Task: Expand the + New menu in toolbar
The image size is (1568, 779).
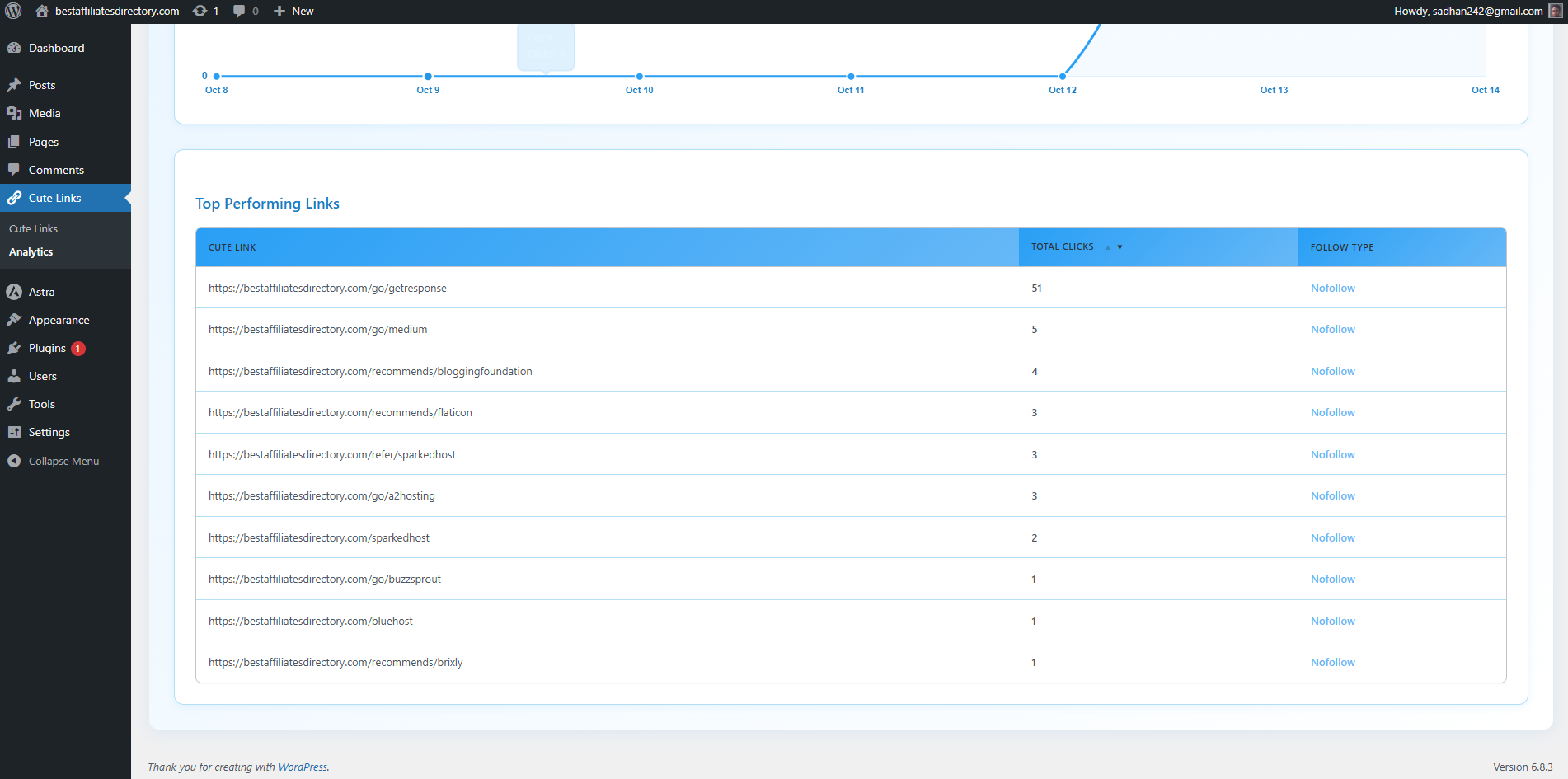Action: (x=293, y=11)
